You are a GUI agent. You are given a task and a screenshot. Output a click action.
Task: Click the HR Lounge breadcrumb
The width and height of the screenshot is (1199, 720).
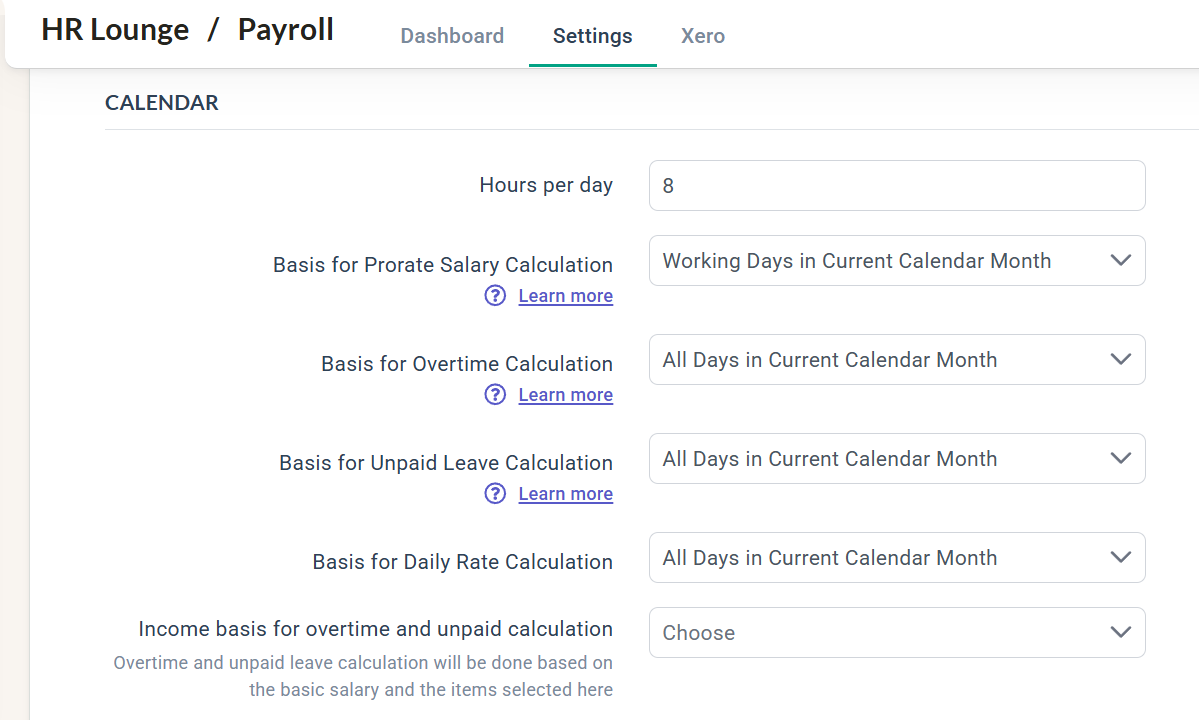pyautogui.click(x=114, y=29)
